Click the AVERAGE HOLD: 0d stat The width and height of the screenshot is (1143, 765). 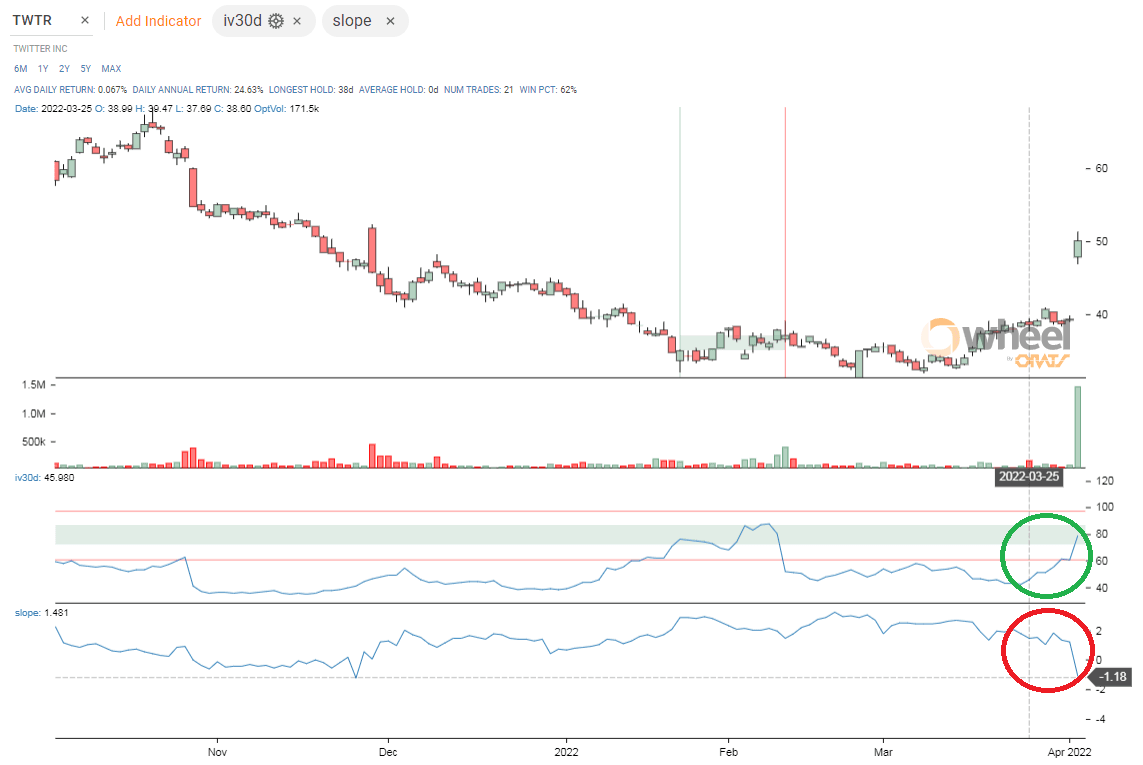point(398,90)
